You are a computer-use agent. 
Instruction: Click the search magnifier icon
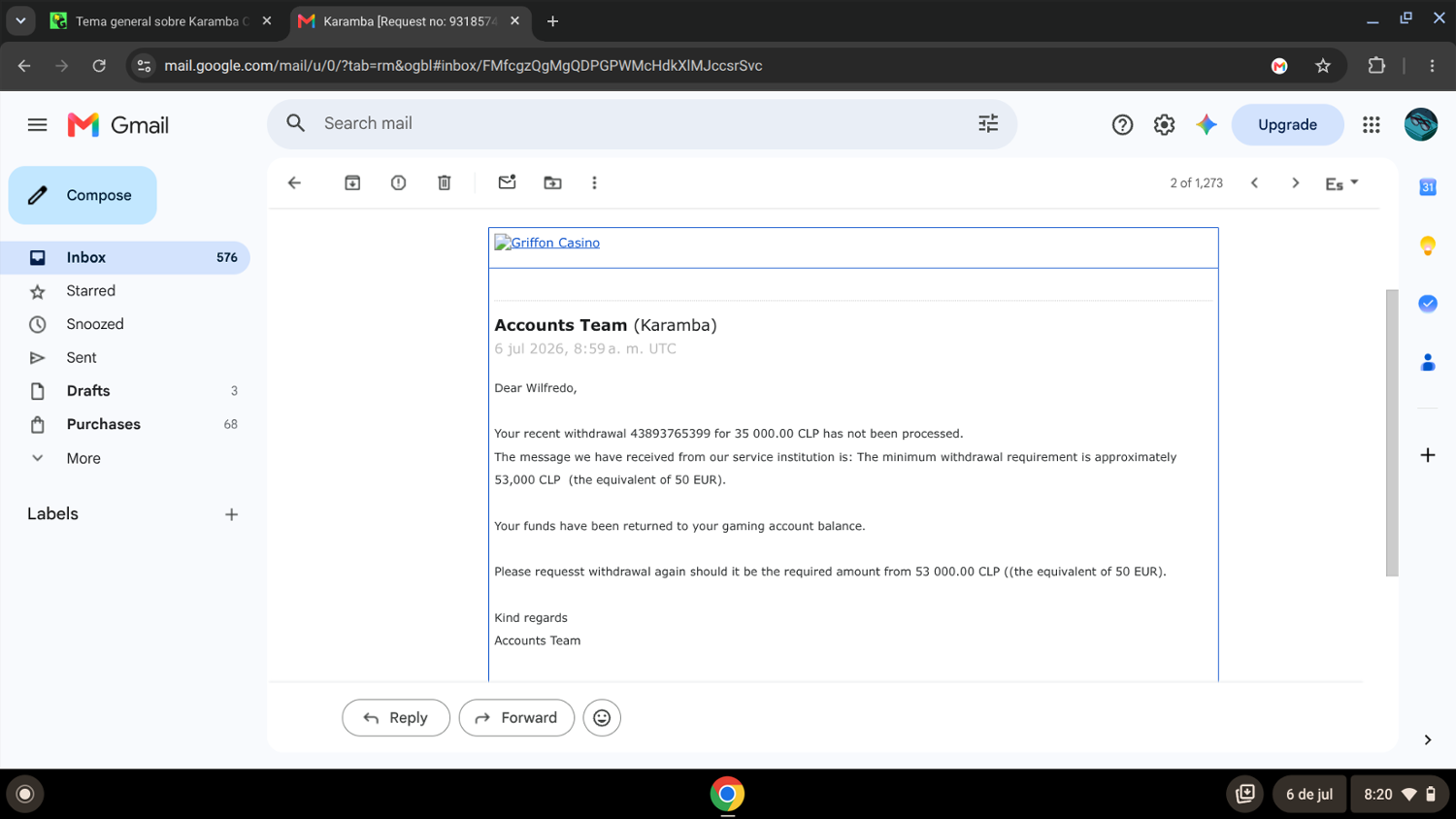[296, 123]
